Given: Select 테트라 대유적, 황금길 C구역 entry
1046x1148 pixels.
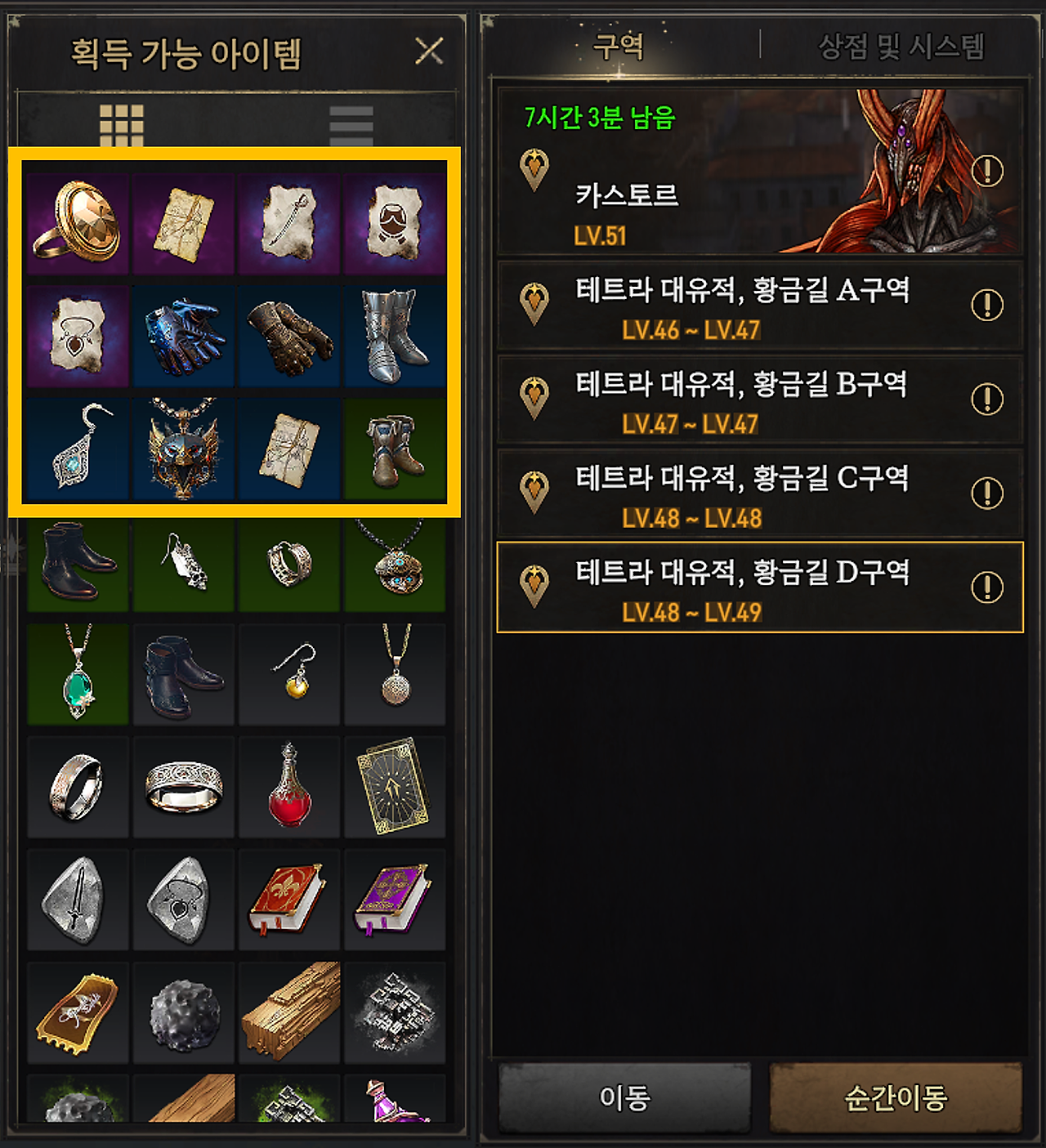Looking at the screenshot, I should (760, 493).
